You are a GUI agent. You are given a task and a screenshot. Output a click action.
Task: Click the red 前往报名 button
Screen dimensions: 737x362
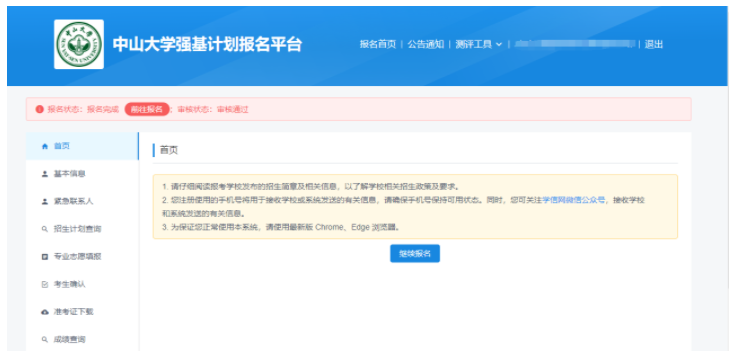pos(147,110)
